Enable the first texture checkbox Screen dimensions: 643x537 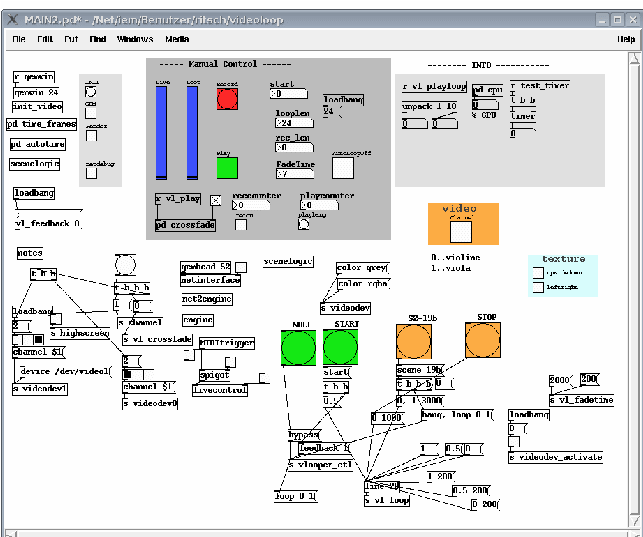pyautogui.click(x=539, y=272)
